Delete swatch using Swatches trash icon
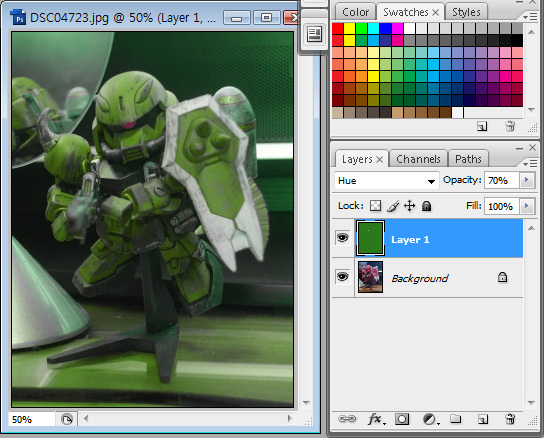The image size is (544, 438). pos(510,126)
